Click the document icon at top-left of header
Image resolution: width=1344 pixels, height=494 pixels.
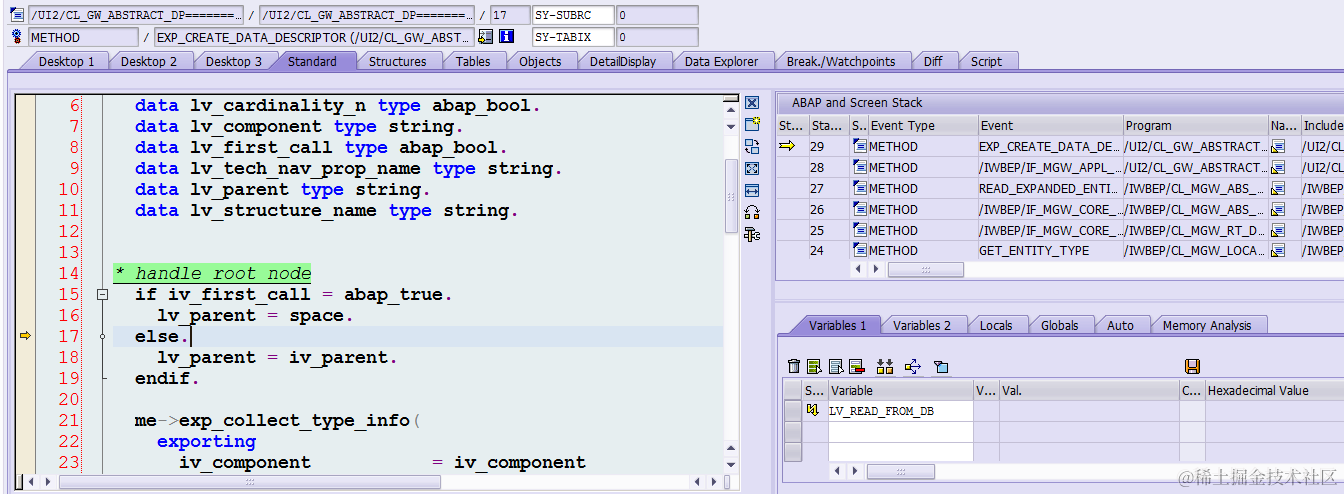click(17, 15)
